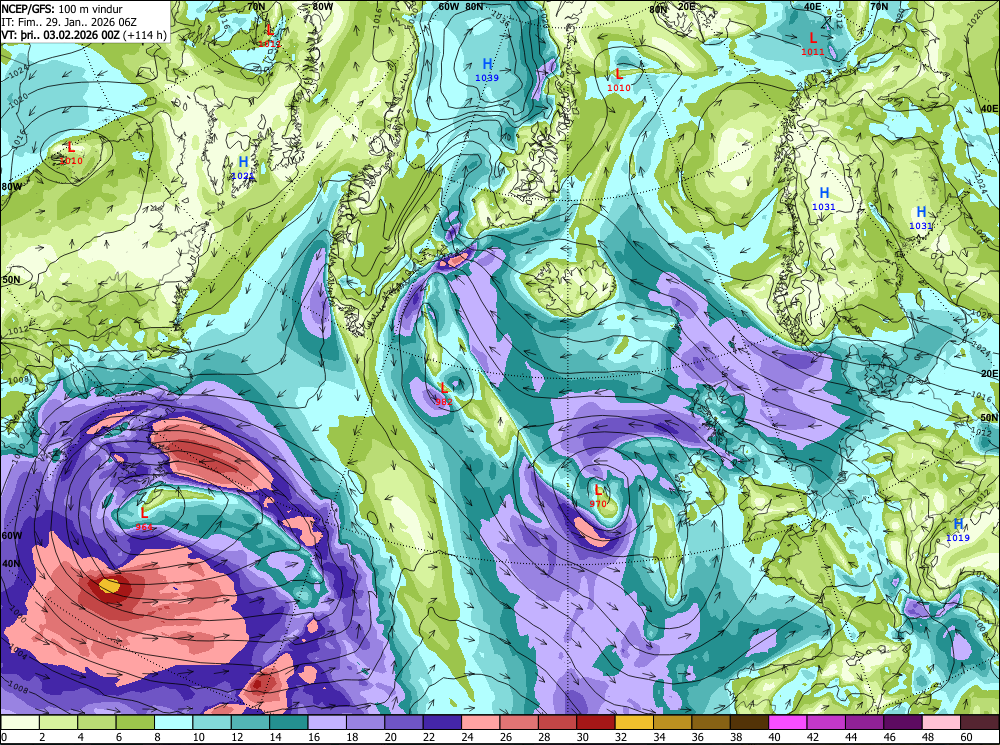Select the 18–20 light purple legend swatch
This screenshot has width=1000, height=745.
[365, 722]
